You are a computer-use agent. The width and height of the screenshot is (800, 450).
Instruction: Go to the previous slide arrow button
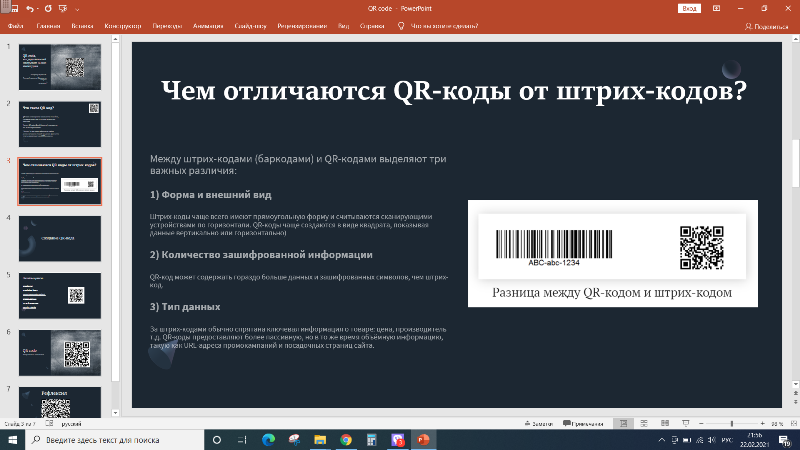click(x=795, y=394)
